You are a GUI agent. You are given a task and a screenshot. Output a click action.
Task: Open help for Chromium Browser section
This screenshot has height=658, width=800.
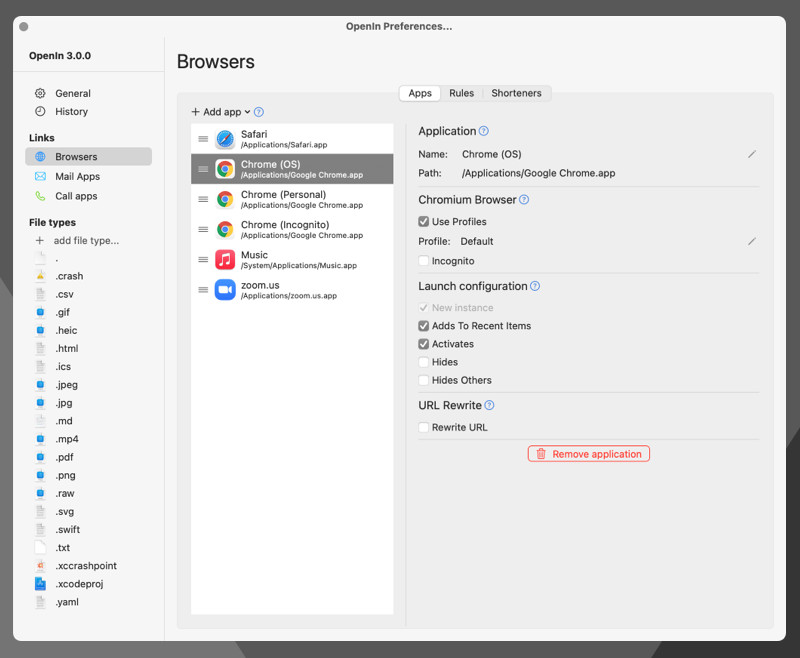(524, 199)
